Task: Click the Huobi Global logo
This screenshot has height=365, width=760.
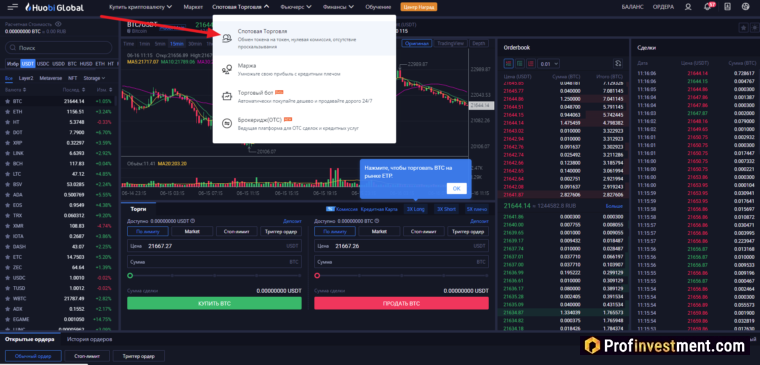Action: pyautogui.click(x=54, y=7)
